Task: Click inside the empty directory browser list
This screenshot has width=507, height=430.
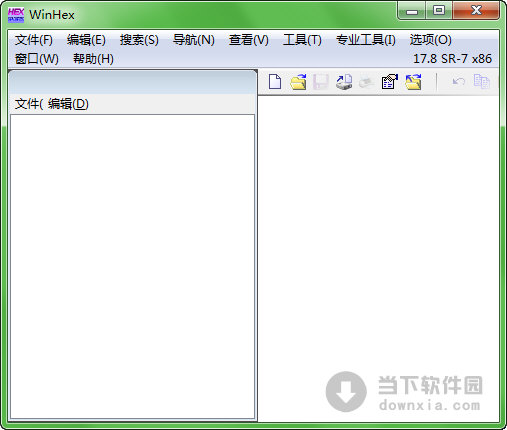Action: point(133,267)
